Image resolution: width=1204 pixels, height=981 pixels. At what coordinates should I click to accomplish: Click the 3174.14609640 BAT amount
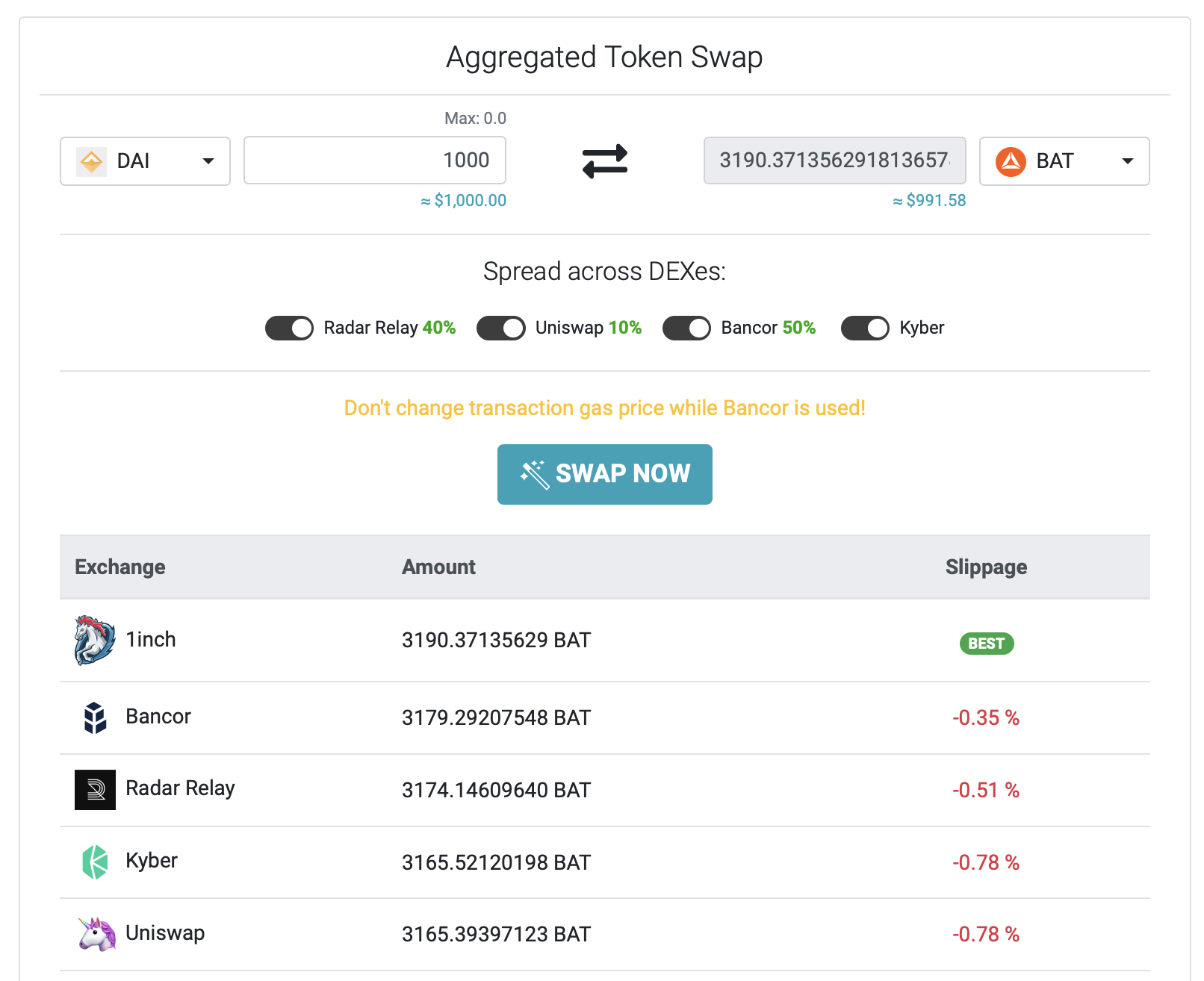coord(496,791)
